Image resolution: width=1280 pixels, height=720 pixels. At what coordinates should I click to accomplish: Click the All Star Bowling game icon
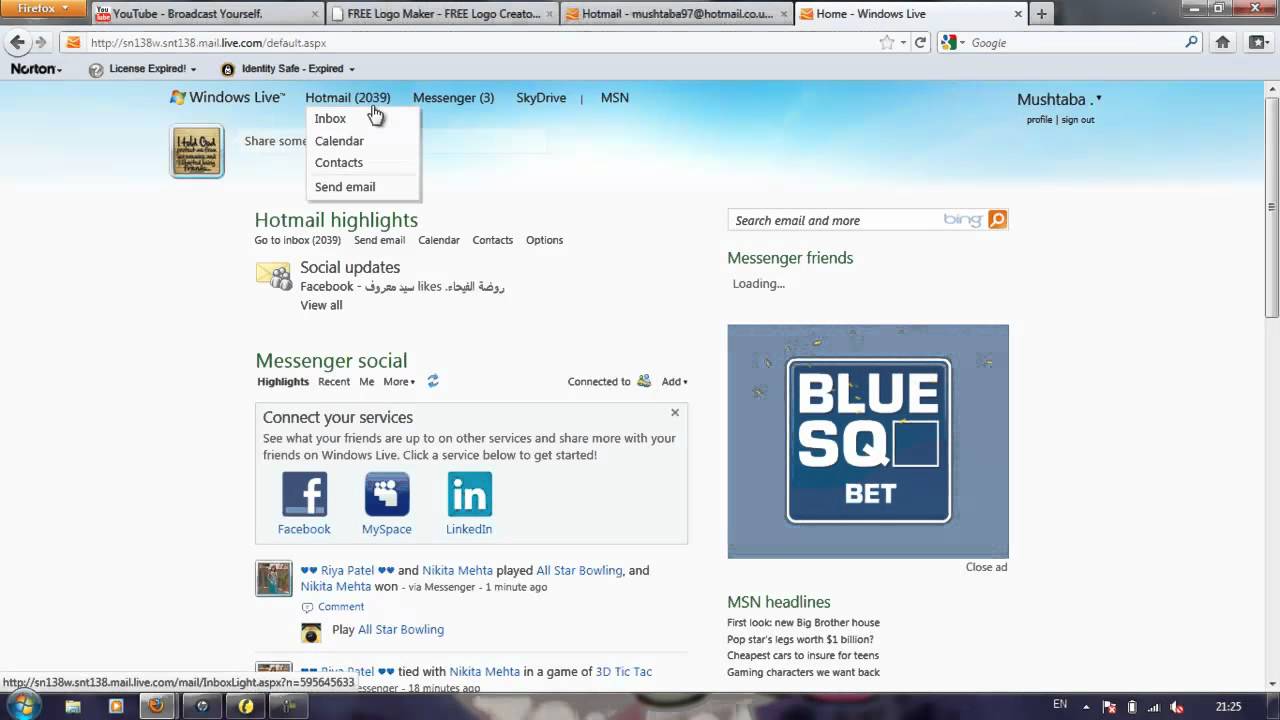(x=311, y=632)
